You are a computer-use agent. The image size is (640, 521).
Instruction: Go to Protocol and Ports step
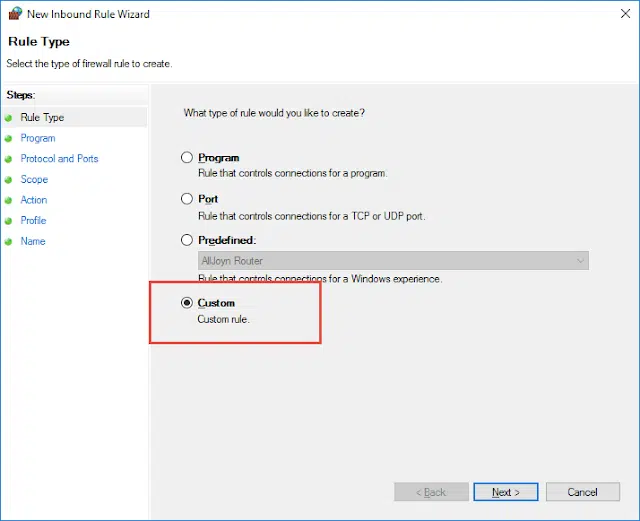tap(59, 159)
